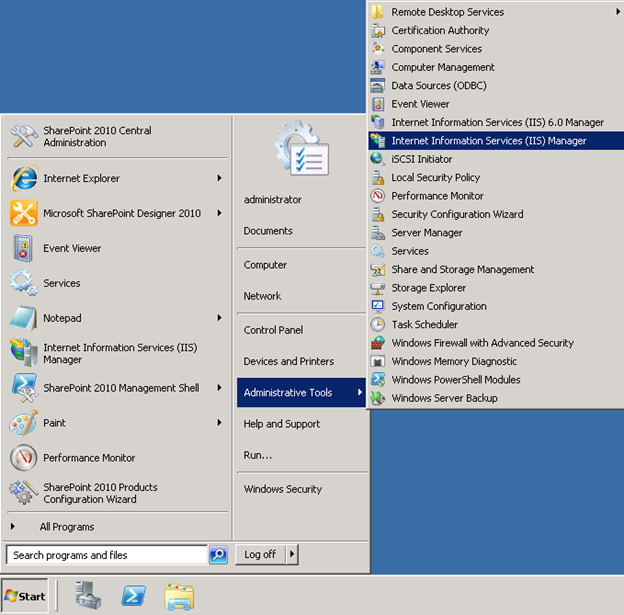Click the Log off button
This screenshot has width=624, height=615.
click(260, 555)
